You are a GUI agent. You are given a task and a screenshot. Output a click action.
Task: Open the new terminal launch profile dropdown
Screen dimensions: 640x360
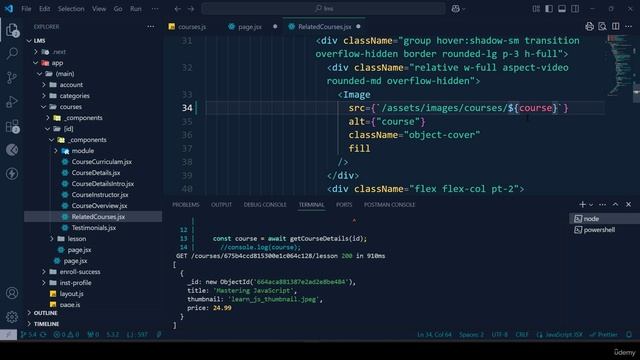point(591,205)
